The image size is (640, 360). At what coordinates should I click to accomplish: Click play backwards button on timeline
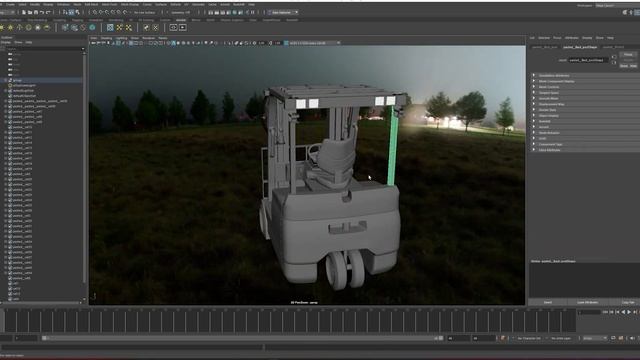tap(623, 312)
